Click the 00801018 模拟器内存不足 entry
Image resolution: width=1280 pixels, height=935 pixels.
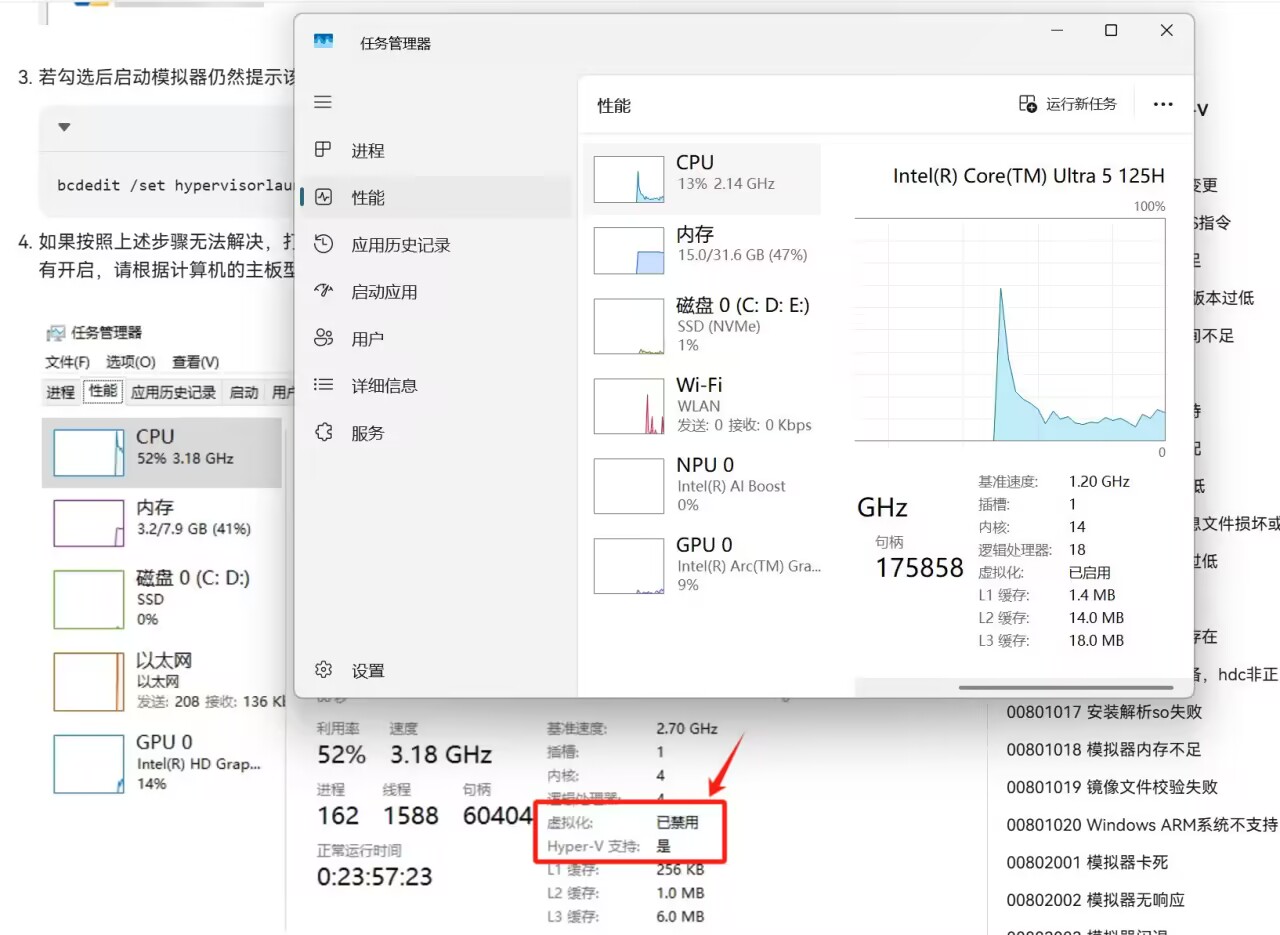coord(1103,749)
